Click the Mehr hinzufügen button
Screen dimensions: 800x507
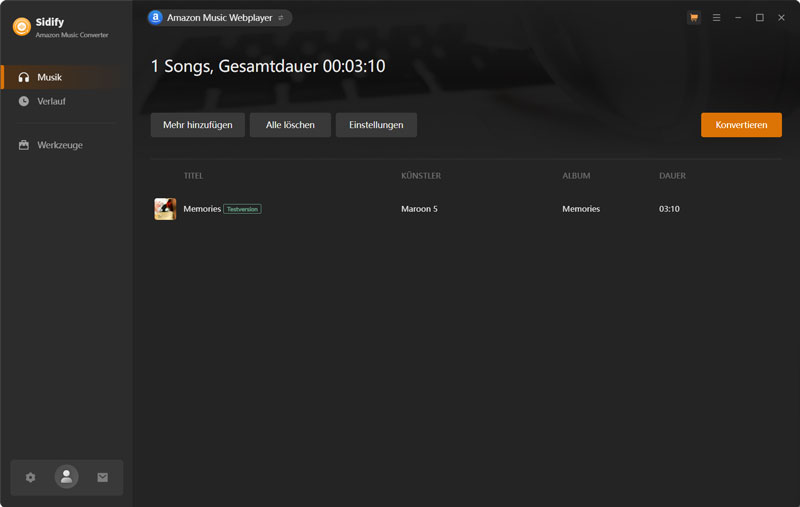pos(197,125)
